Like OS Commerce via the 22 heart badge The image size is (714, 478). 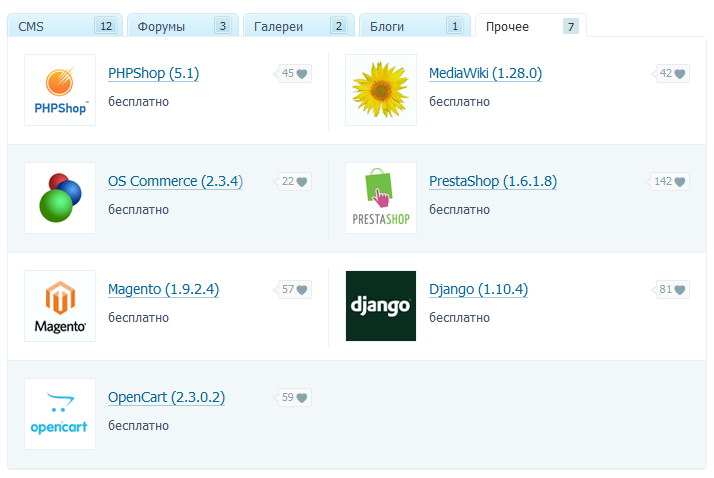[x=293, y=181]
